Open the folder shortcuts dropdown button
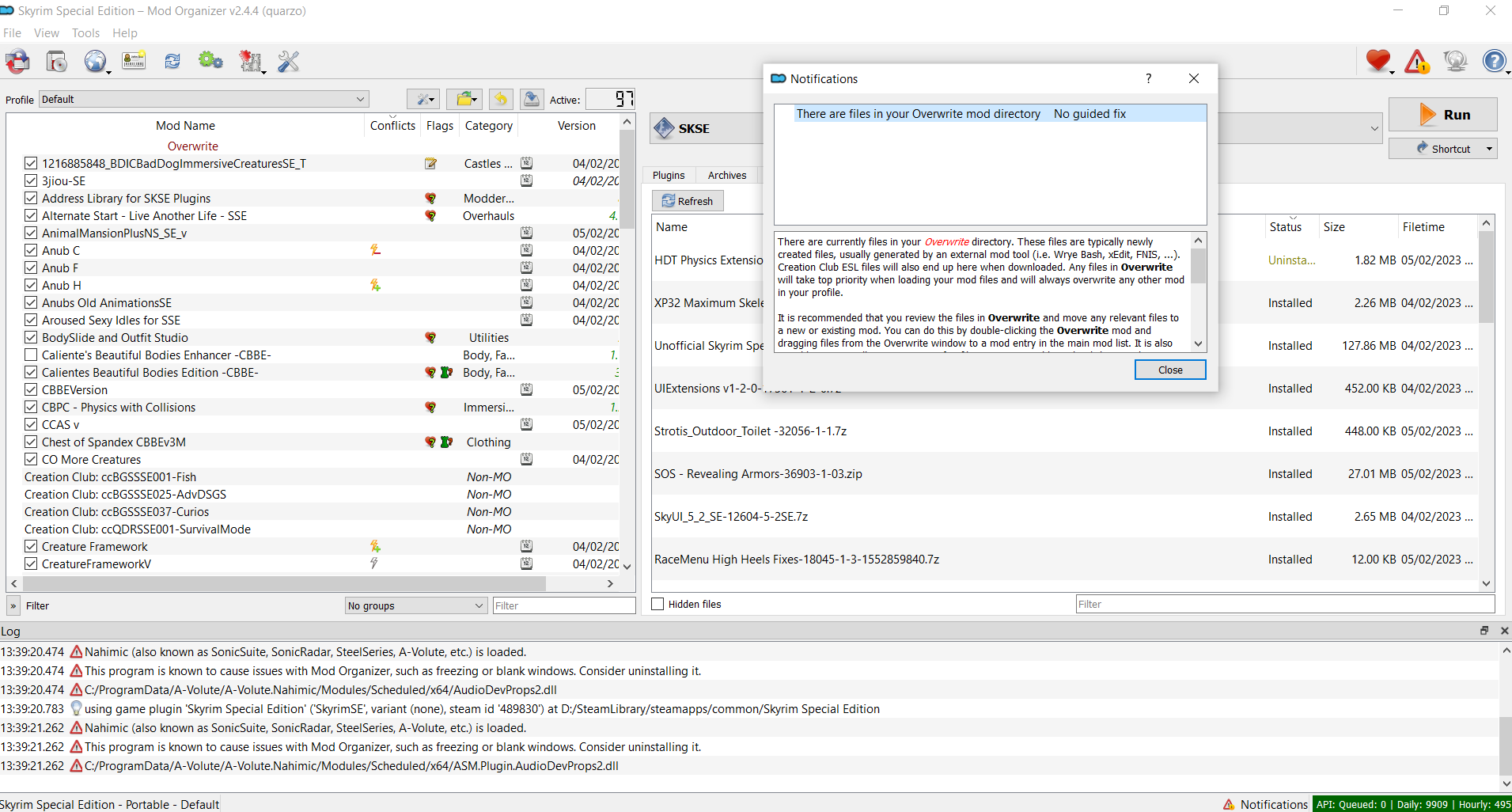This screenshot has width=1512, height=812. 464,99
